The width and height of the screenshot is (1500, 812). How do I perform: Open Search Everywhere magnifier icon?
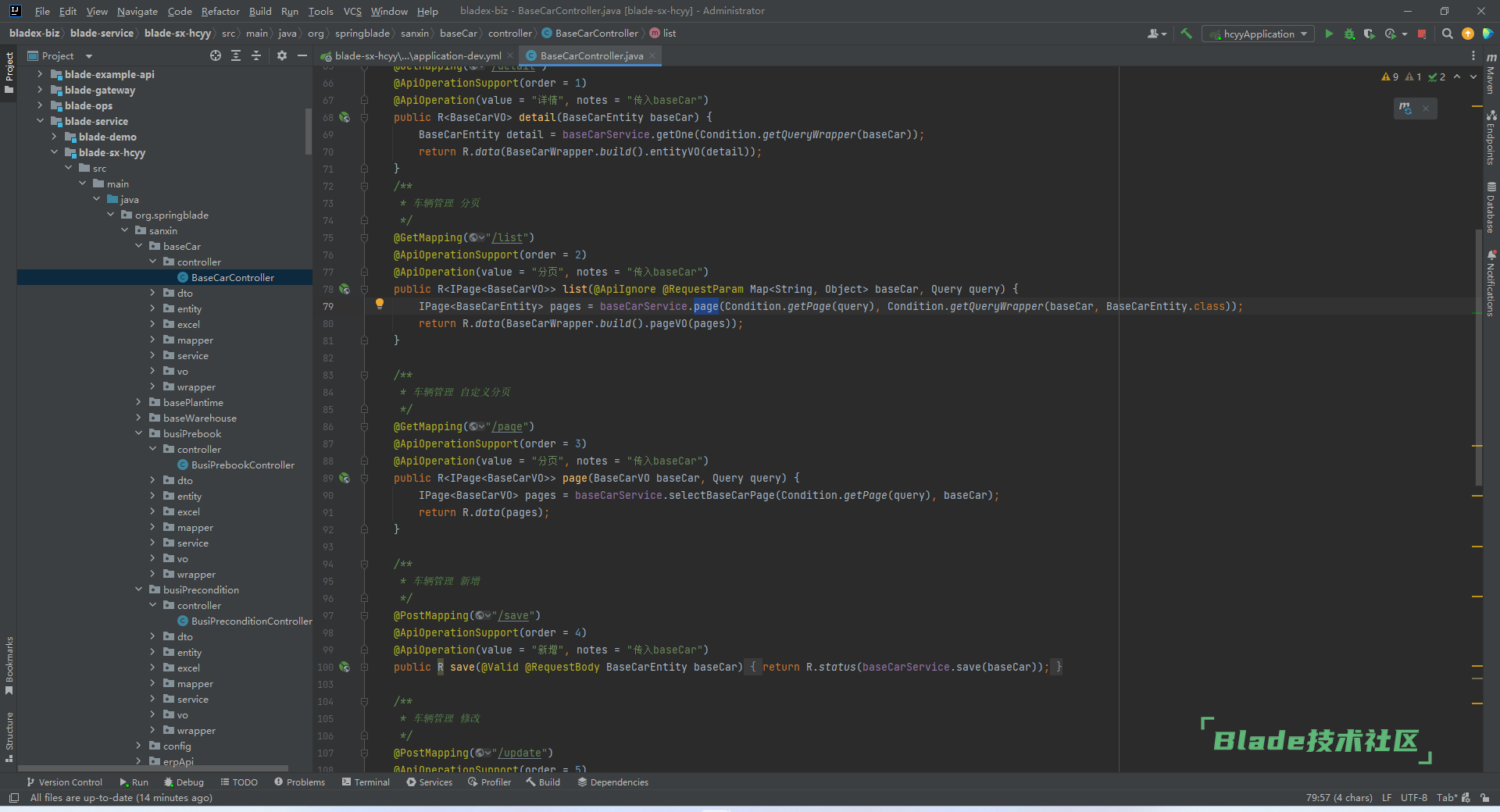(1447, 34)
